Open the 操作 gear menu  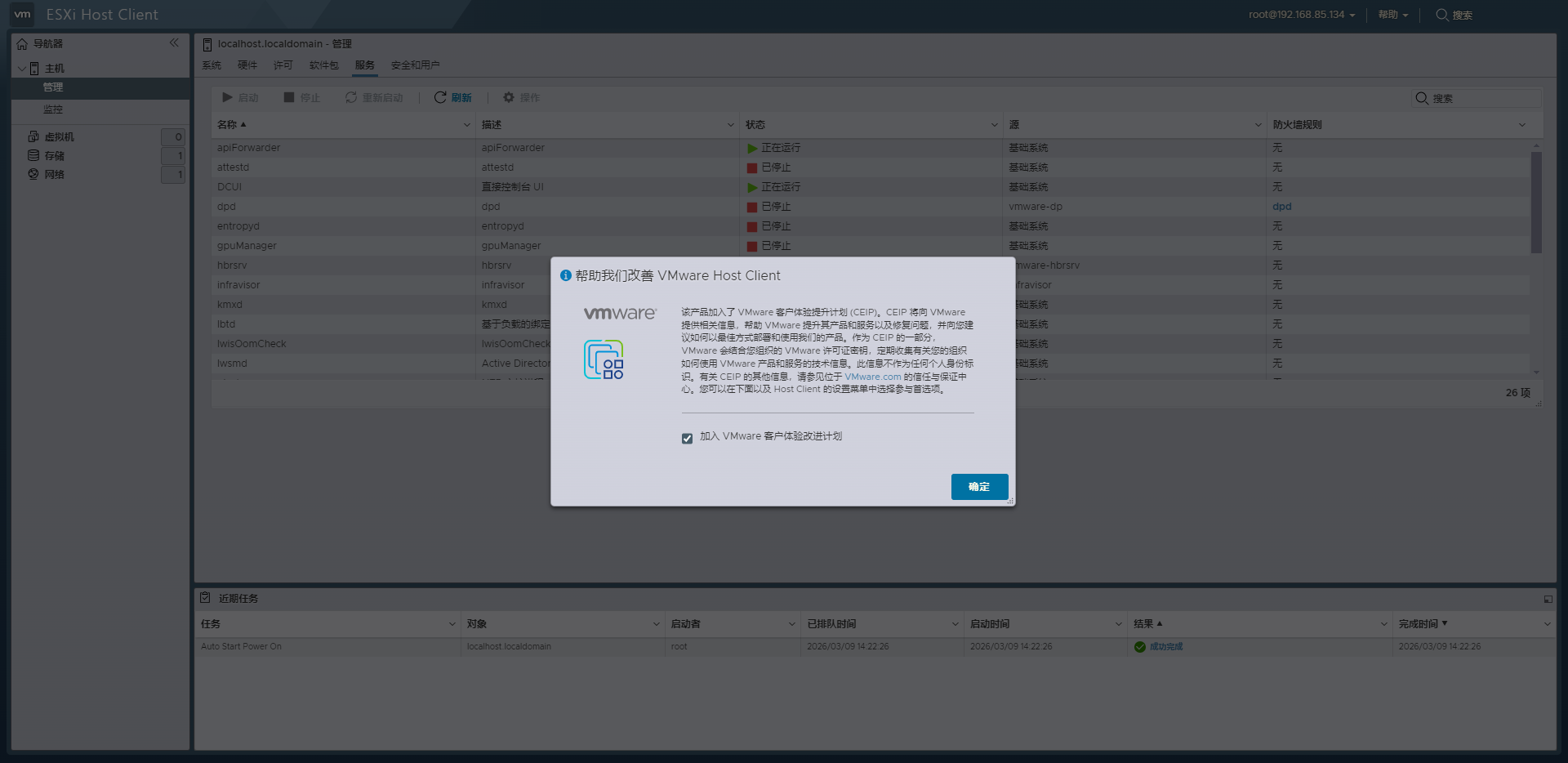[x=522, y=97]
